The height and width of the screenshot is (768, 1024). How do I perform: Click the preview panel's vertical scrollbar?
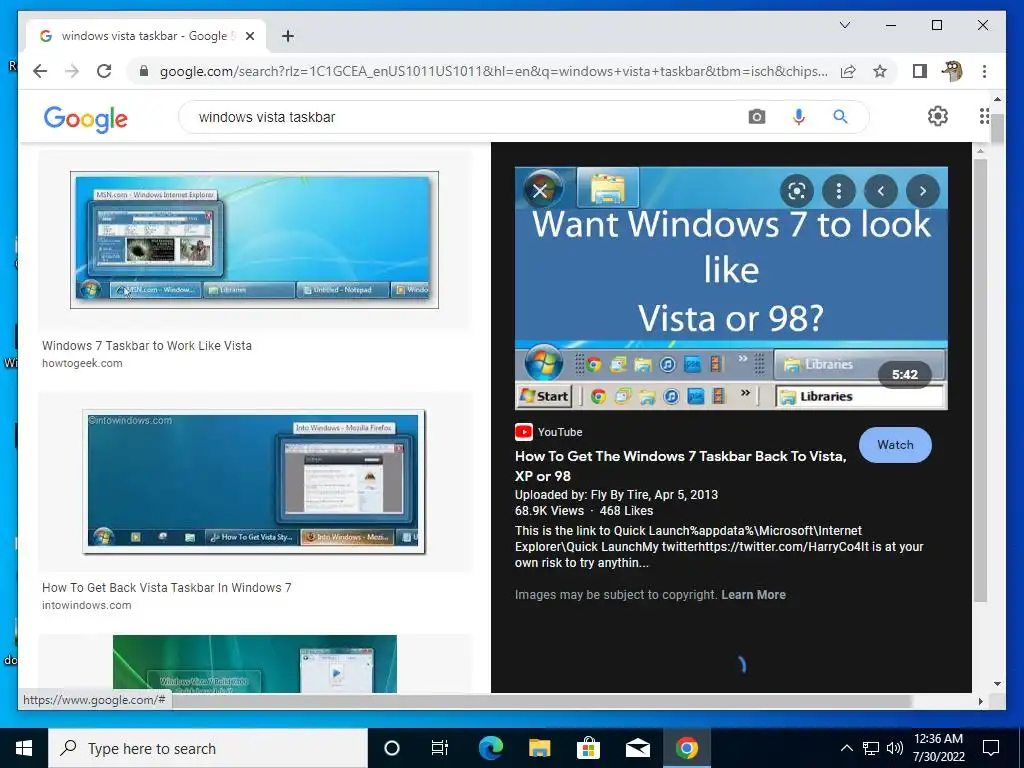tap(980, 379)
